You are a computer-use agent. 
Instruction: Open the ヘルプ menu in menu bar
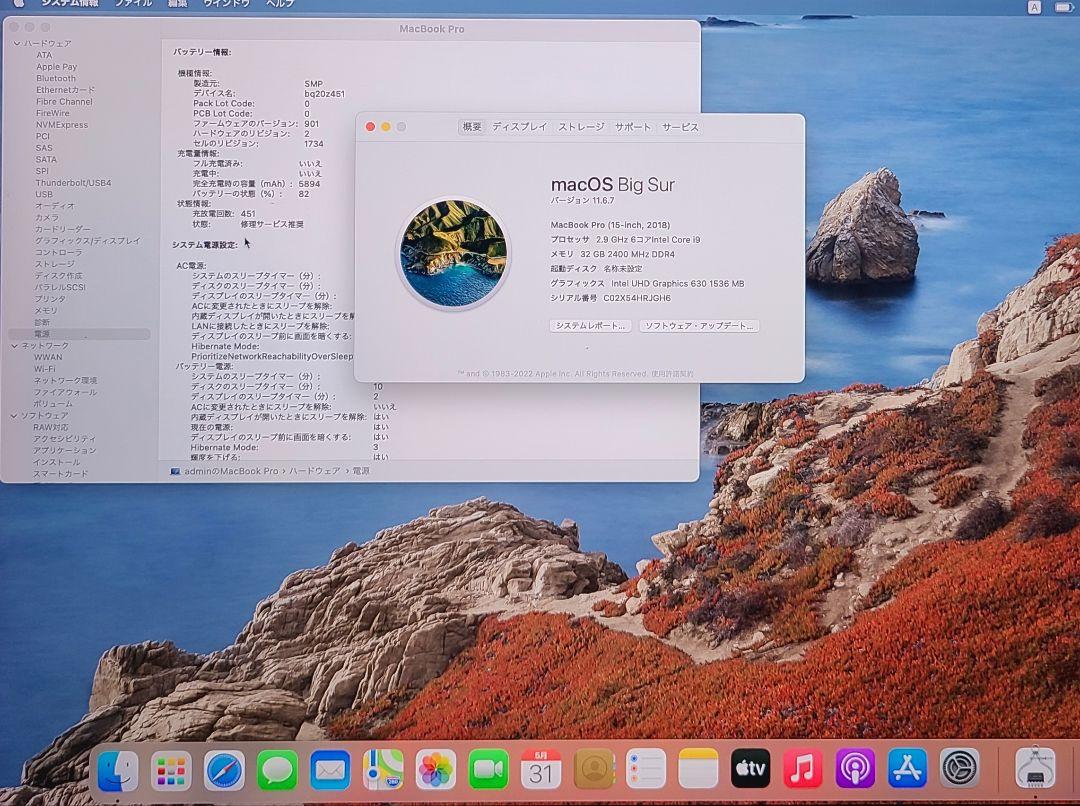coord(280,4)
